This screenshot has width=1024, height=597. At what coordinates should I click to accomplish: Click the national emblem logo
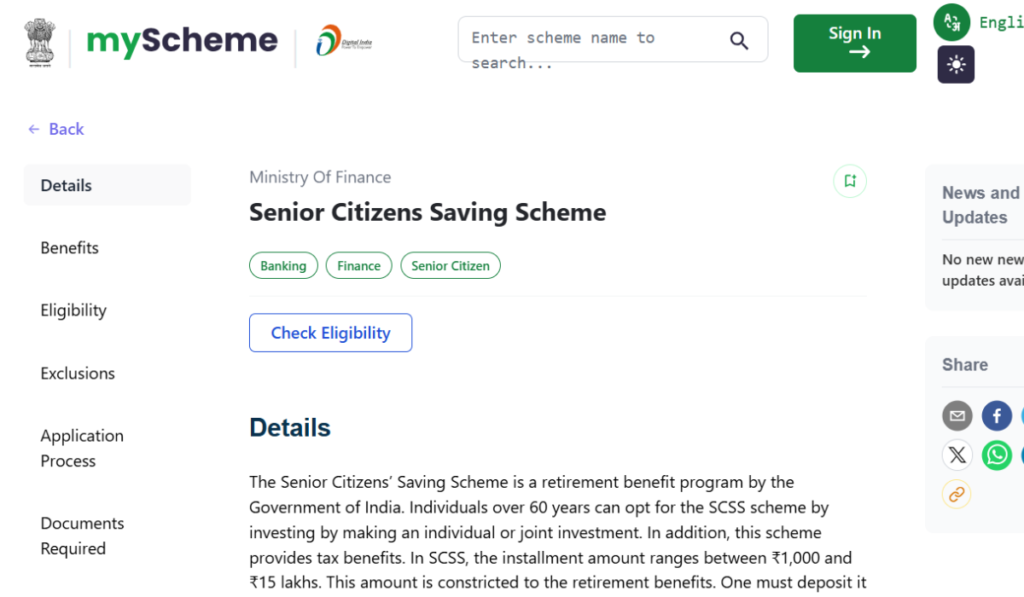(40, 41)
